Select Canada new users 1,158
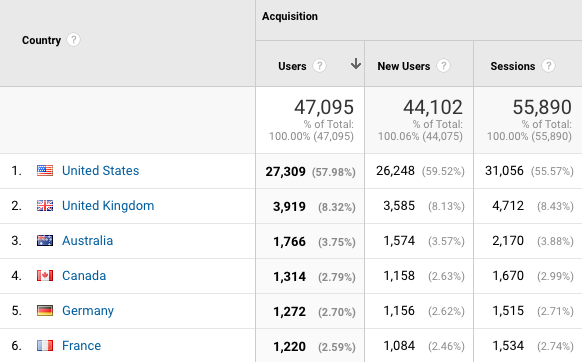Image resolution: width=582 pixels, height=362 pixels. (399, 276)
